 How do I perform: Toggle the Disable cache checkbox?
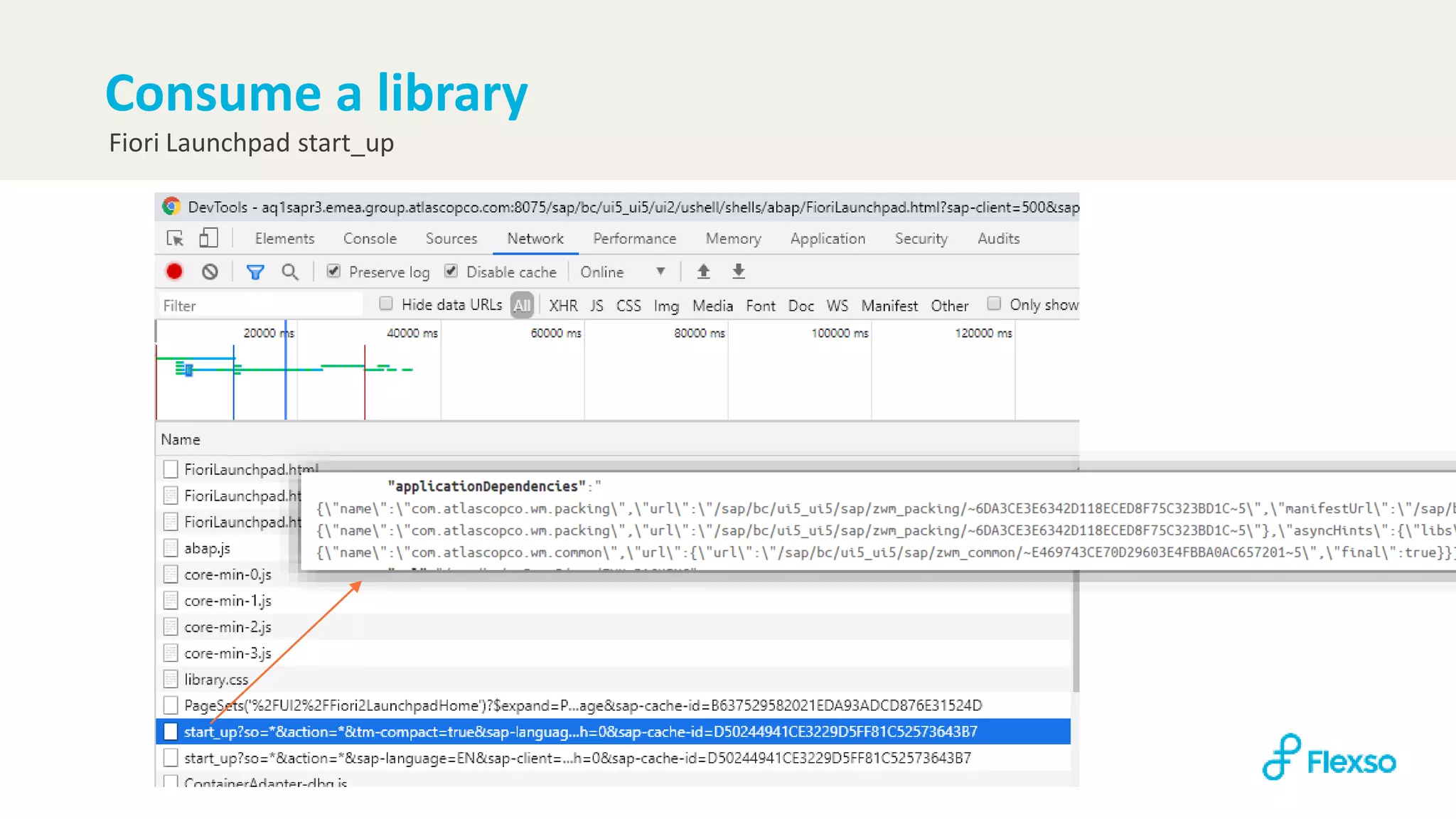pyautogui.click(x=451, y=271)
